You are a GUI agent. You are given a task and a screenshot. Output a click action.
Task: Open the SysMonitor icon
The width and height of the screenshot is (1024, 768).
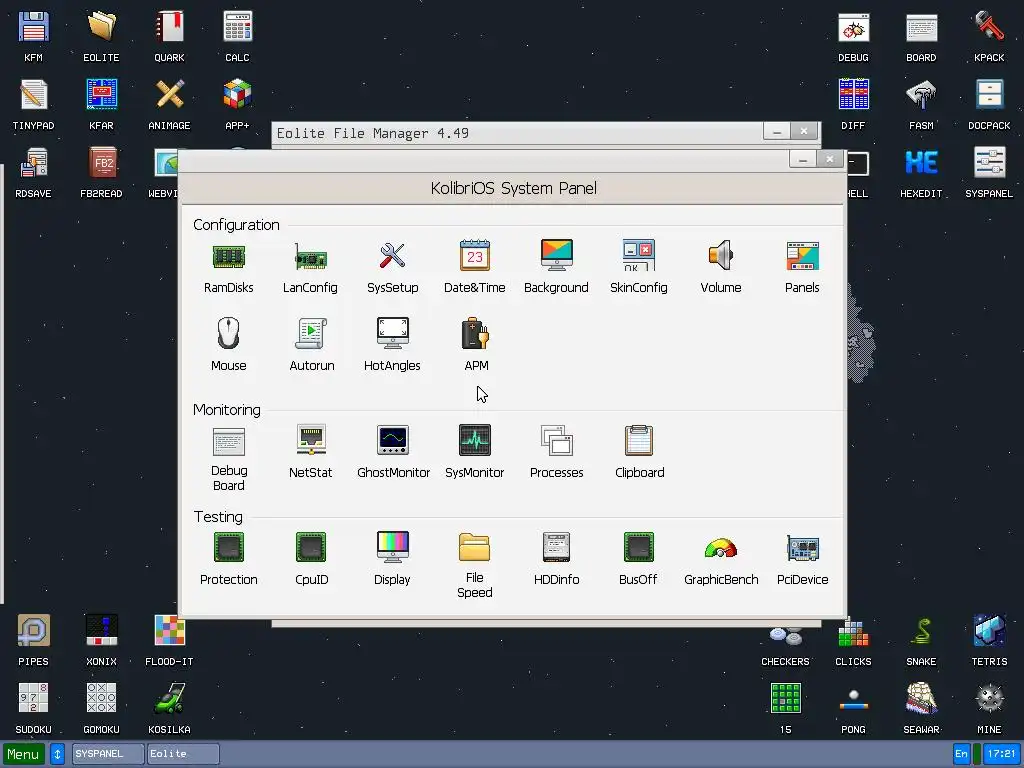tap(475, 440)
